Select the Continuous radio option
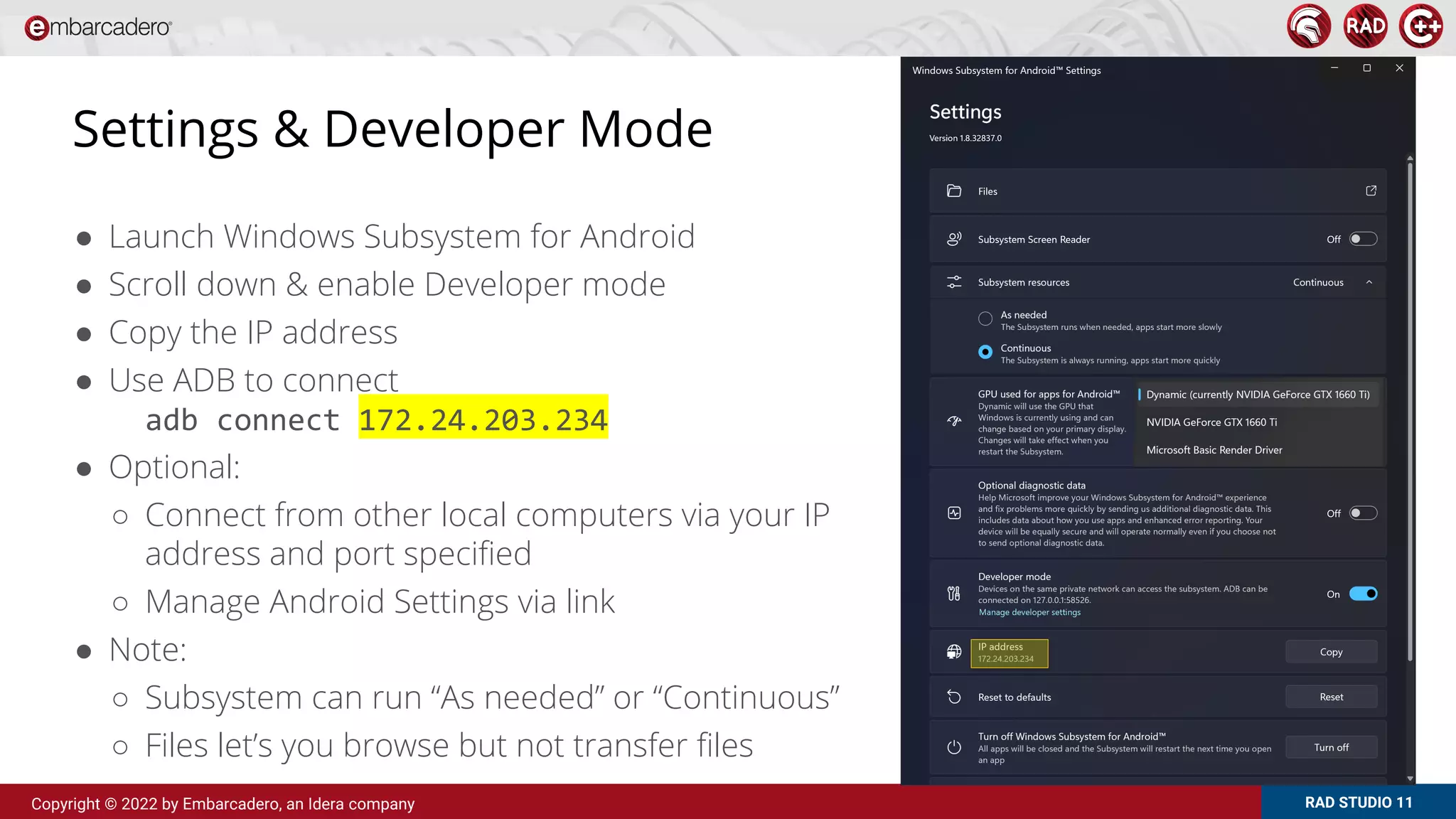This screenshot has width=1456, height=819. click(x=985, y=352)
